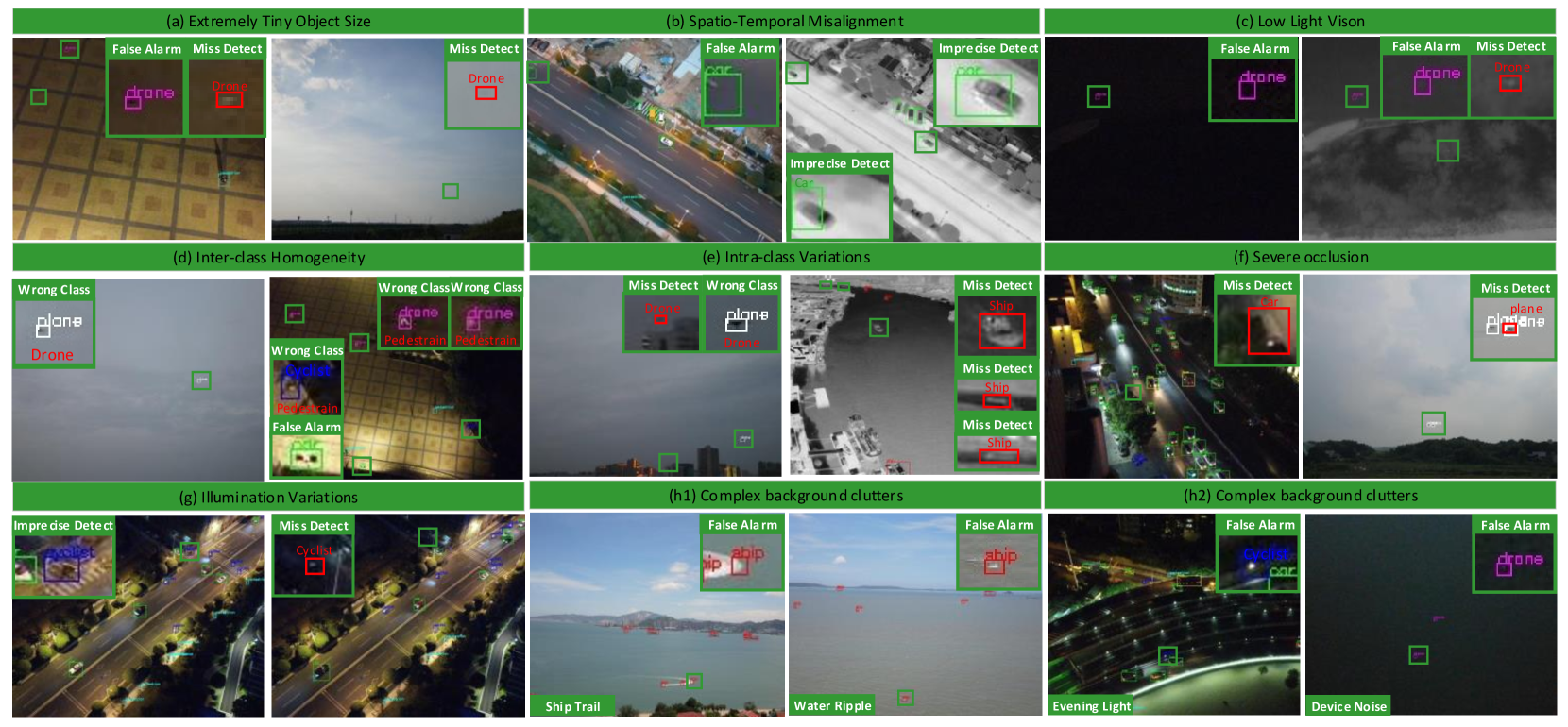This screenshot has width=1568, height=727.
Task: Open the False Alarm car inset in panel (d)
Action: tap(307, 448)
